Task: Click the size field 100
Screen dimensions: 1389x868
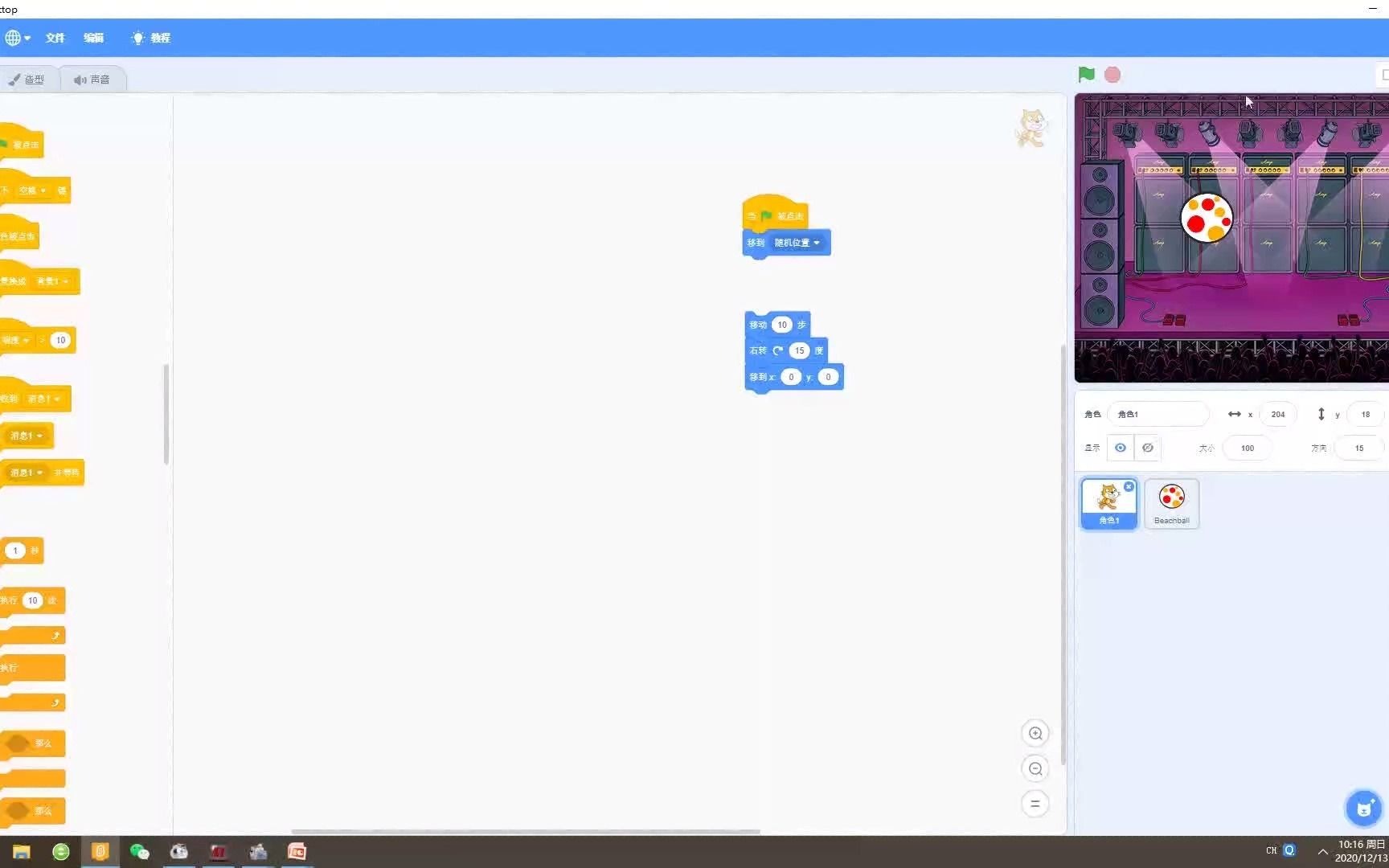Action: [1247, 448]
